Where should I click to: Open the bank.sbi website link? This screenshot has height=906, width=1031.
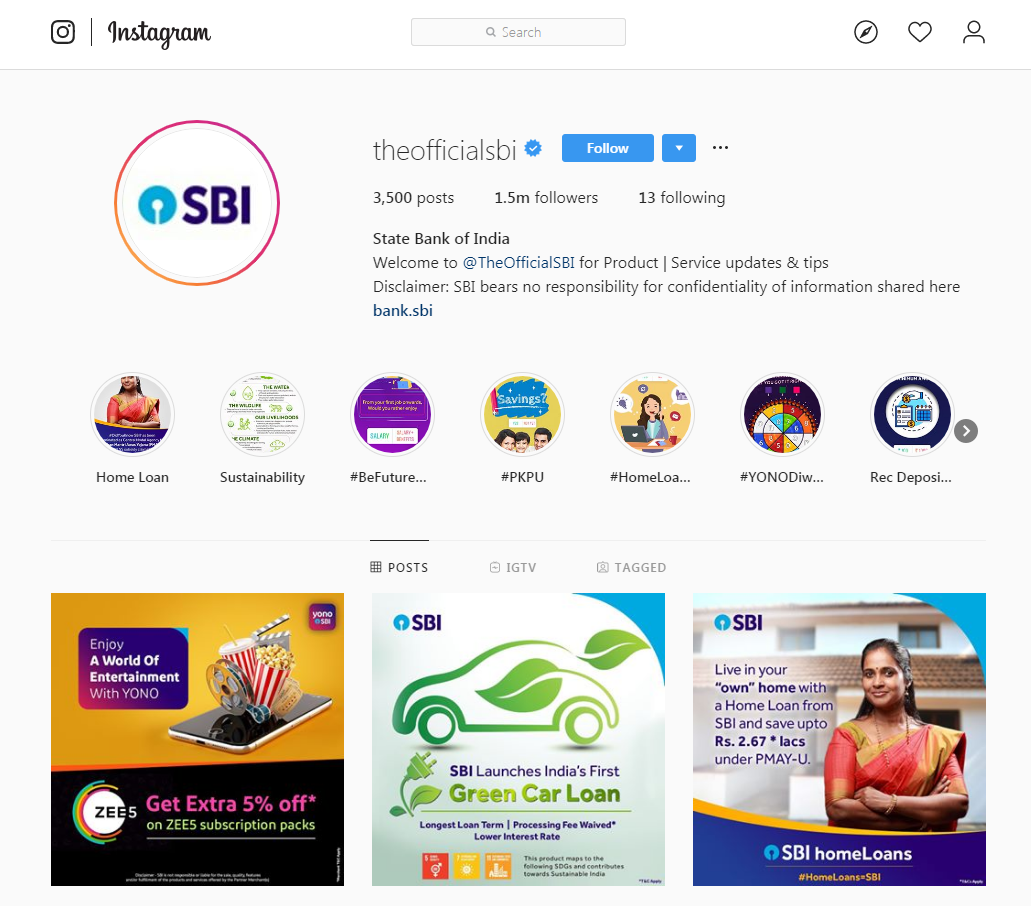[403, 310]
